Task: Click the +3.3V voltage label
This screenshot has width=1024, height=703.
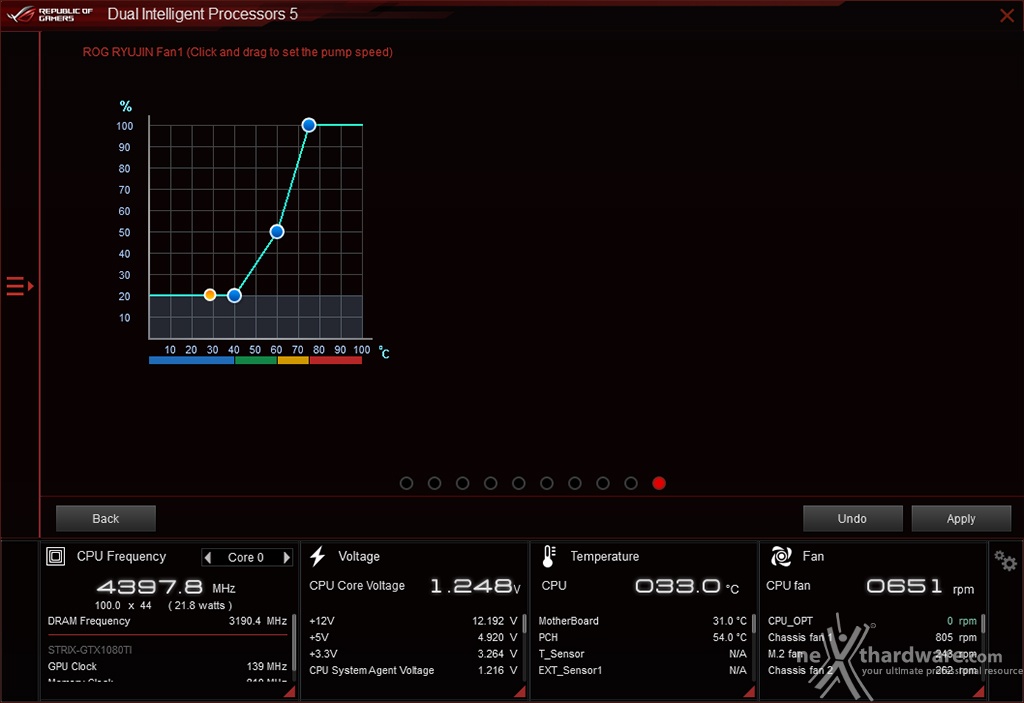Action: tap(323, 653)
